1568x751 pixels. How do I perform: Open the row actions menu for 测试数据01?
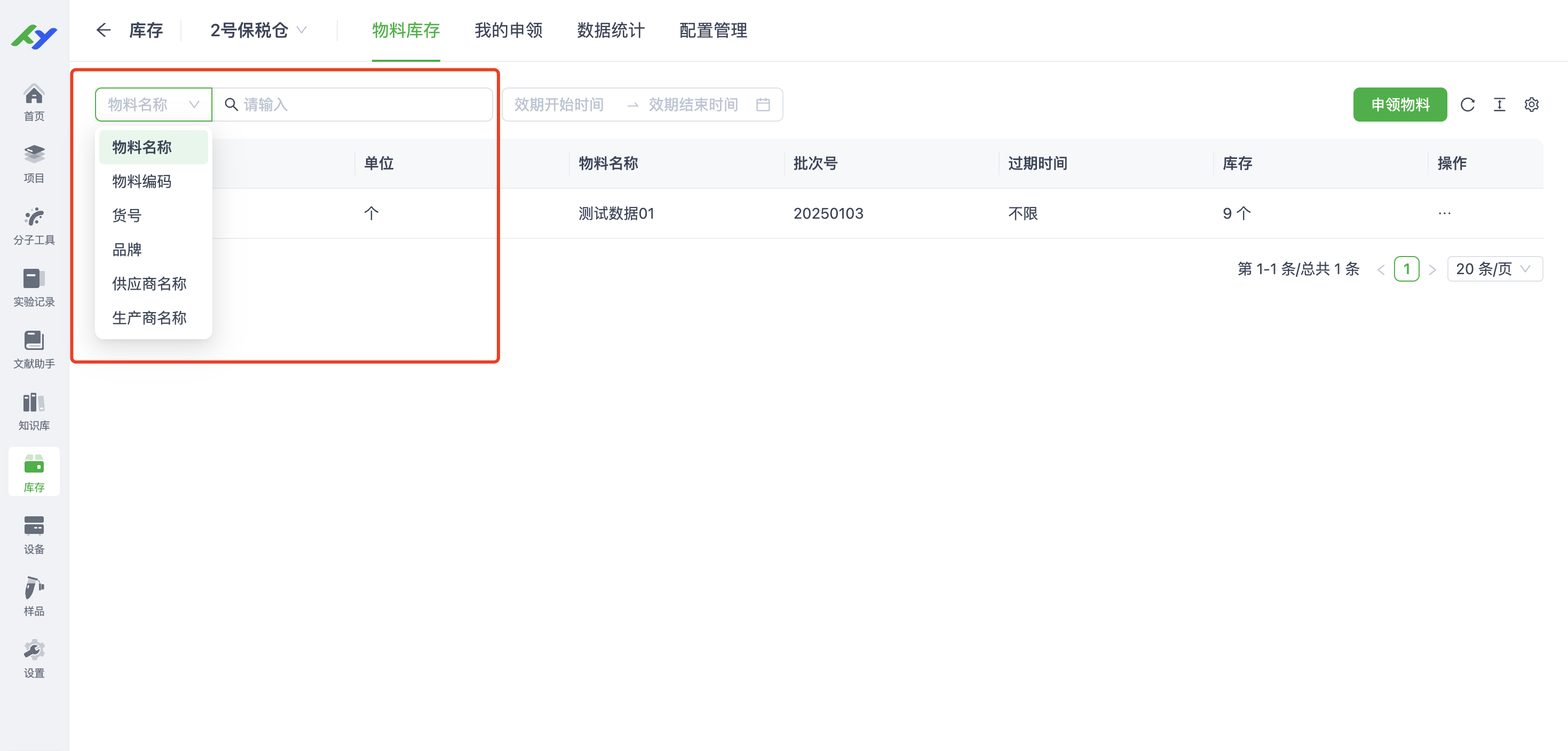coord(1445,213)
